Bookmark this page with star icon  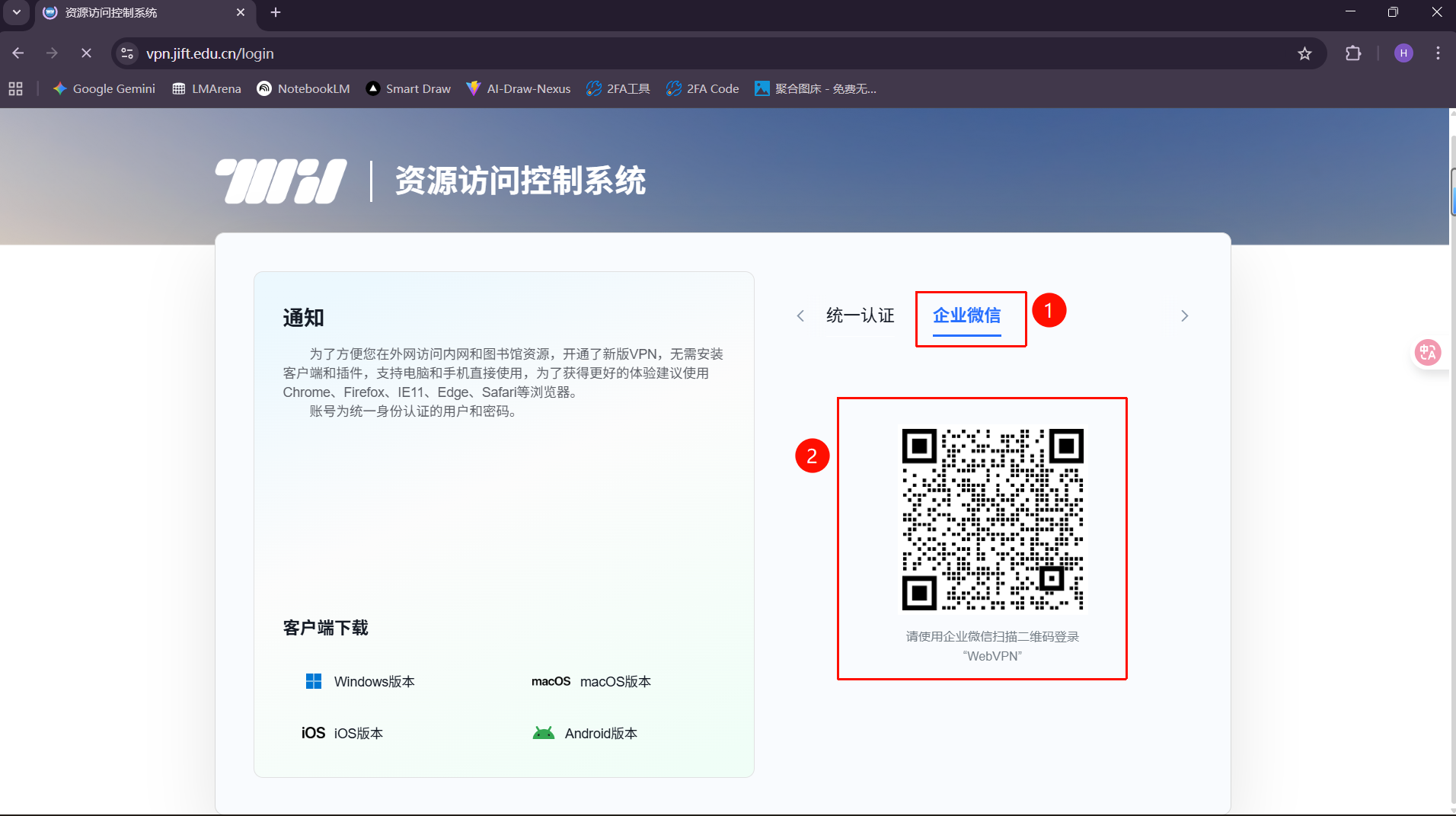(x=1304, y=53)
